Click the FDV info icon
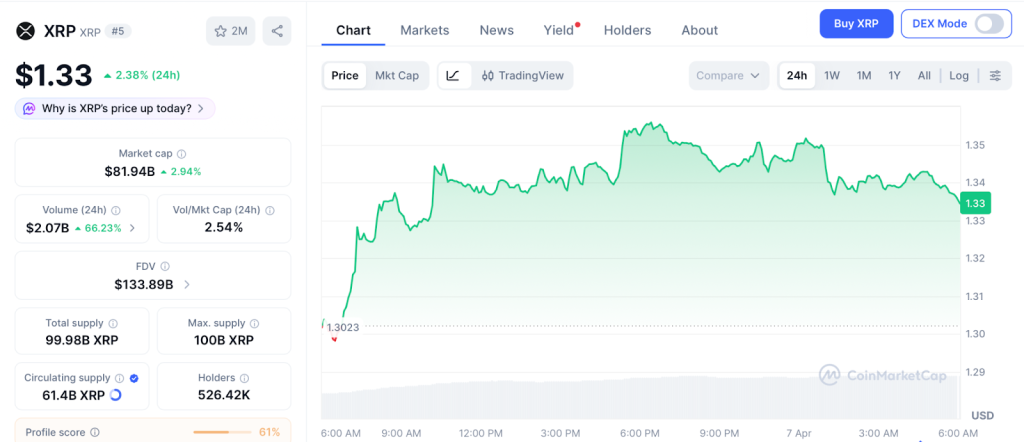Viewport: 1024px width, 442px height. click(x=165, y=267)
